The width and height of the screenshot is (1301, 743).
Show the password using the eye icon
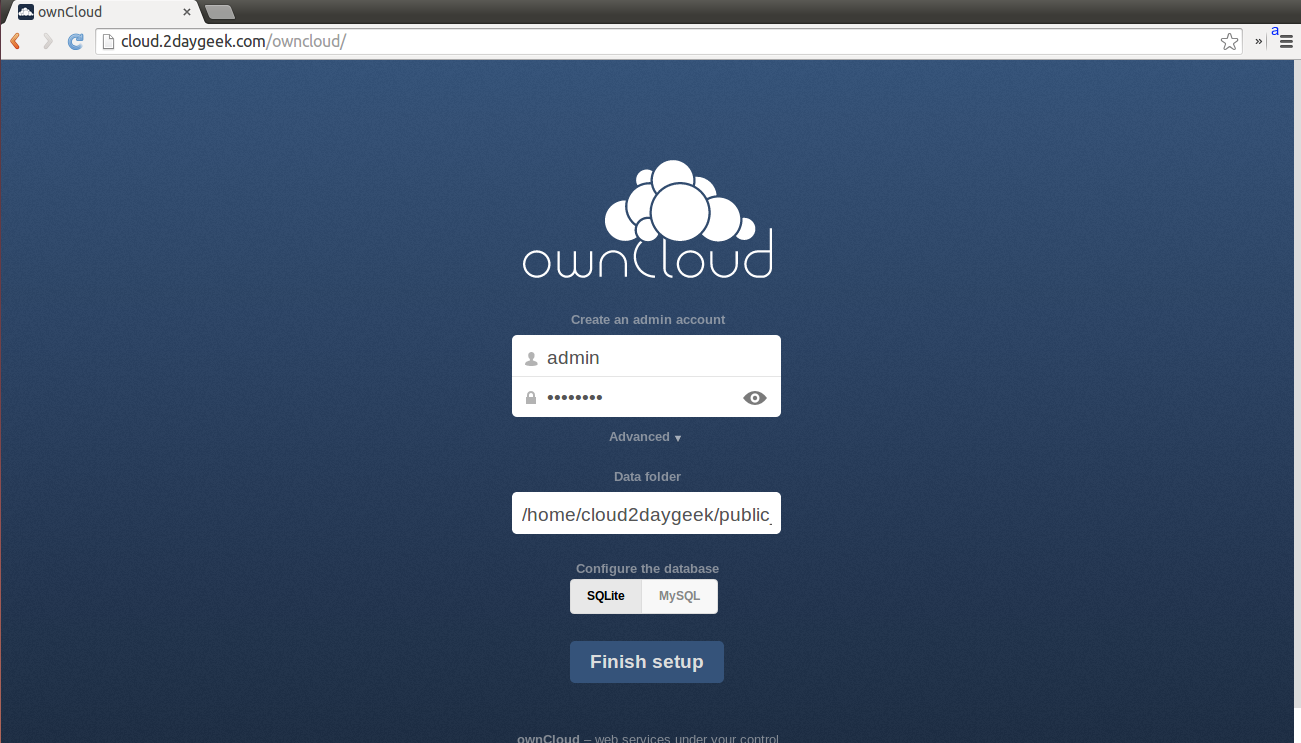pos(755,398)
